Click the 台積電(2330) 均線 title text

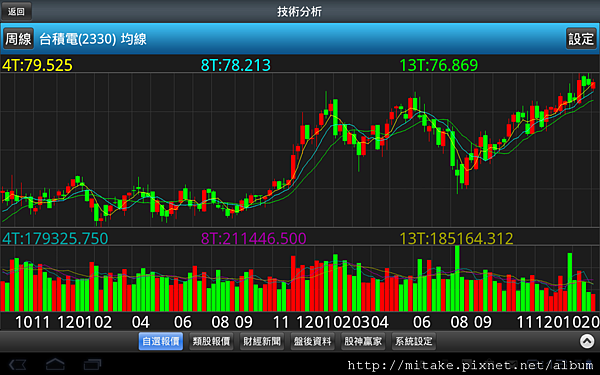[x=93, y=39]
